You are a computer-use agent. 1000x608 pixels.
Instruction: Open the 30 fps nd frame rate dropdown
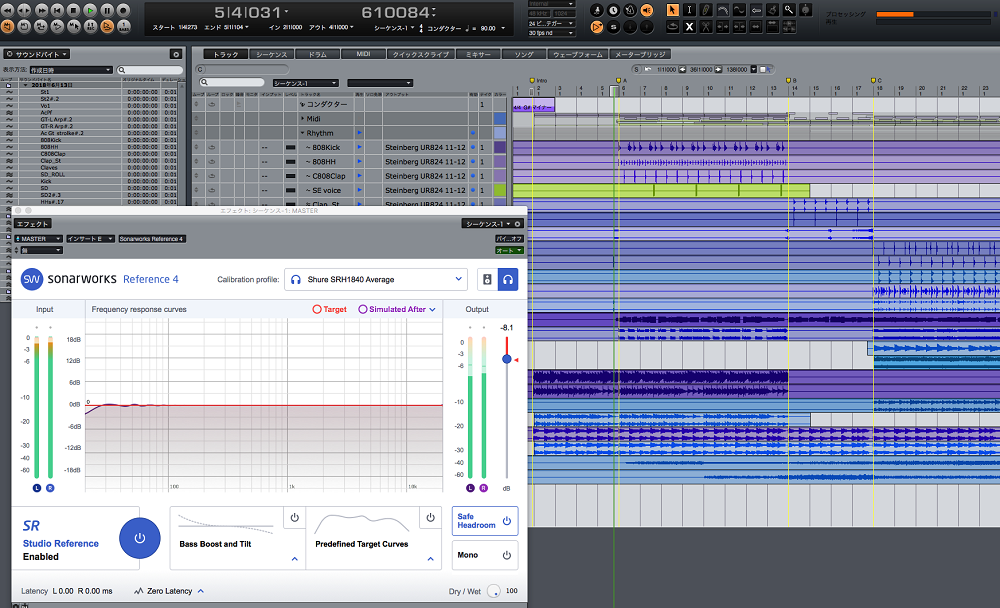pyautogui.click(x=551, y=33)
